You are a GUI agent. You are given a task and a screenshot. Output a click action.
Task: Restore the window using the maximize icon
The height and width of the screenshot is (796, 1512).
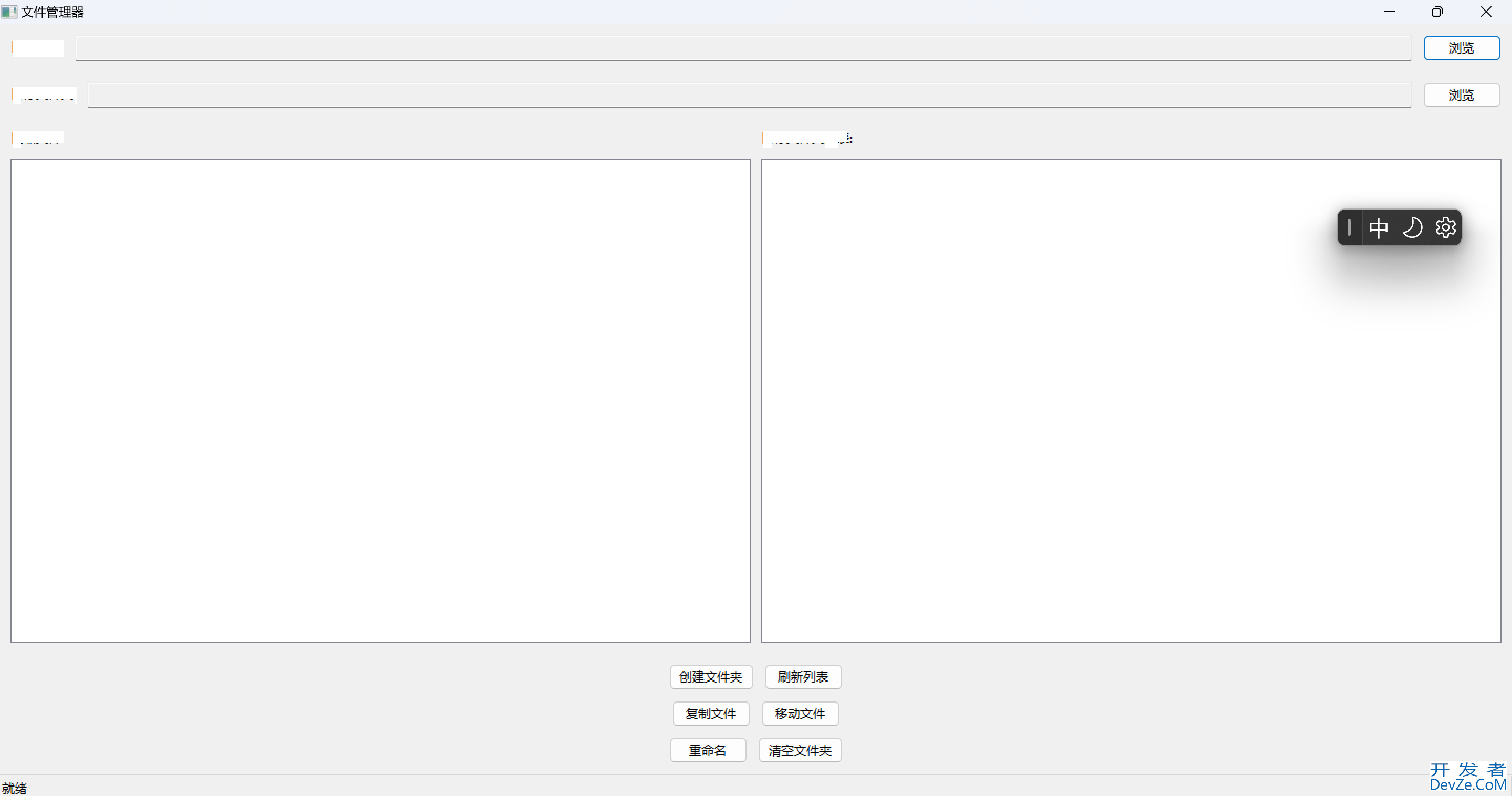coord(1437,12)
